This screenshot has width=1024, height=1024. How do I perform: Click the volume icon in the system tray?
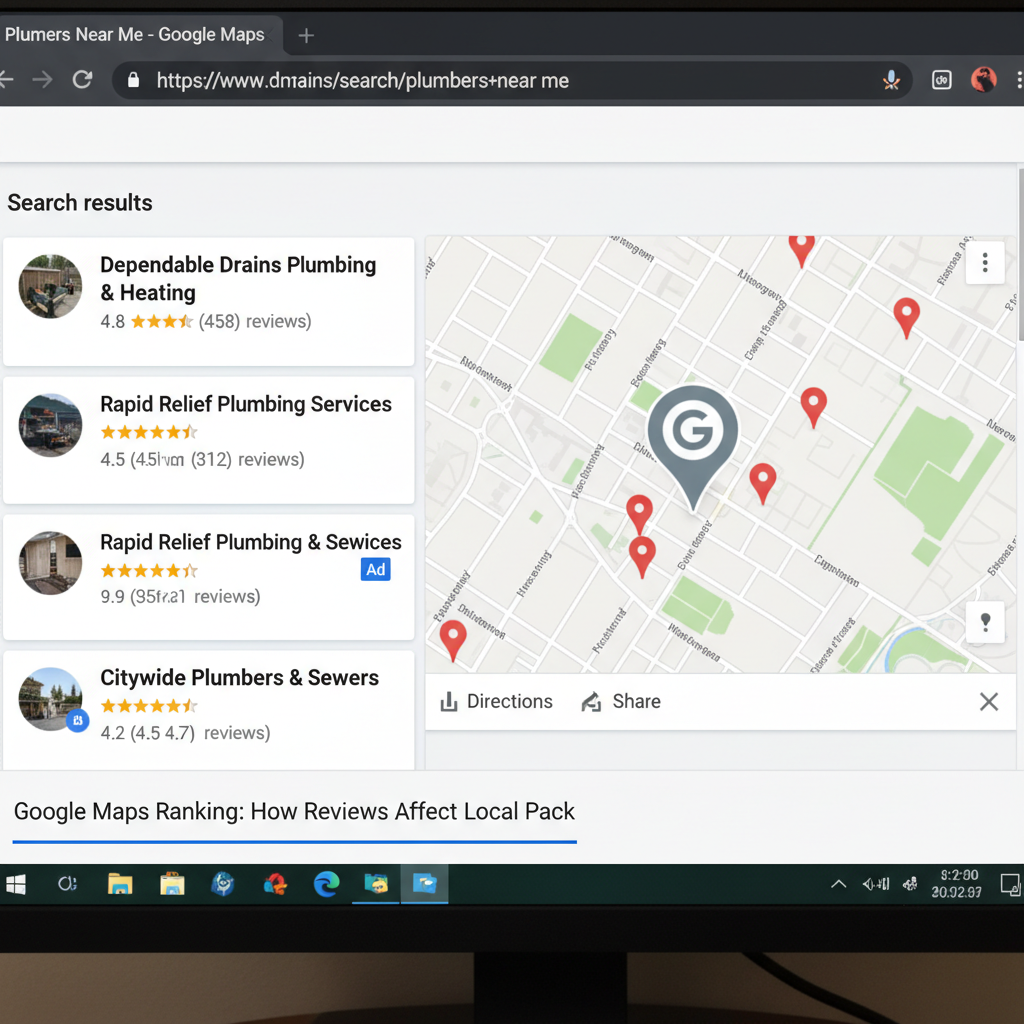pyautogui.click(x=876, y=884)
